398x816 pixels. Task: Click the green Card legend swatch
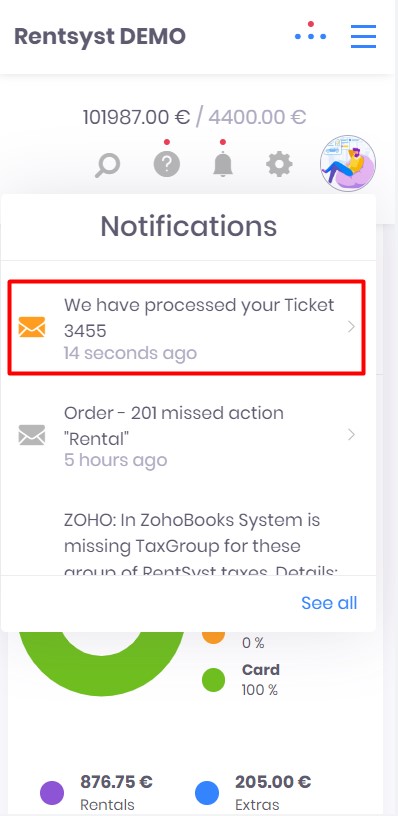213,680
